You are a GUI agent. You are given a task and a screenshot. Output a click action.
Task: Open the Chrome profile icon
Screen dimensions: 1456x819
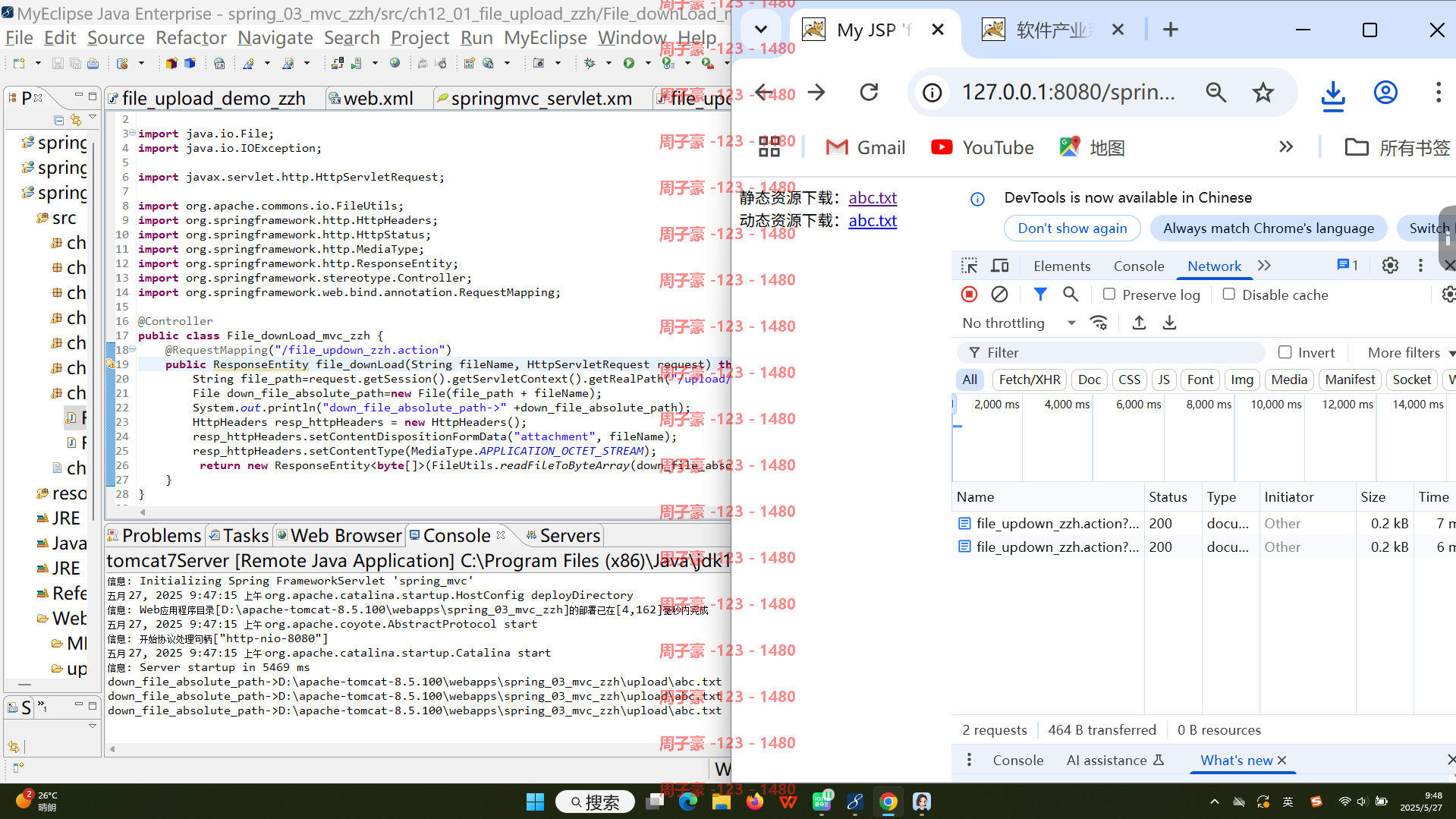[1385, 93]
